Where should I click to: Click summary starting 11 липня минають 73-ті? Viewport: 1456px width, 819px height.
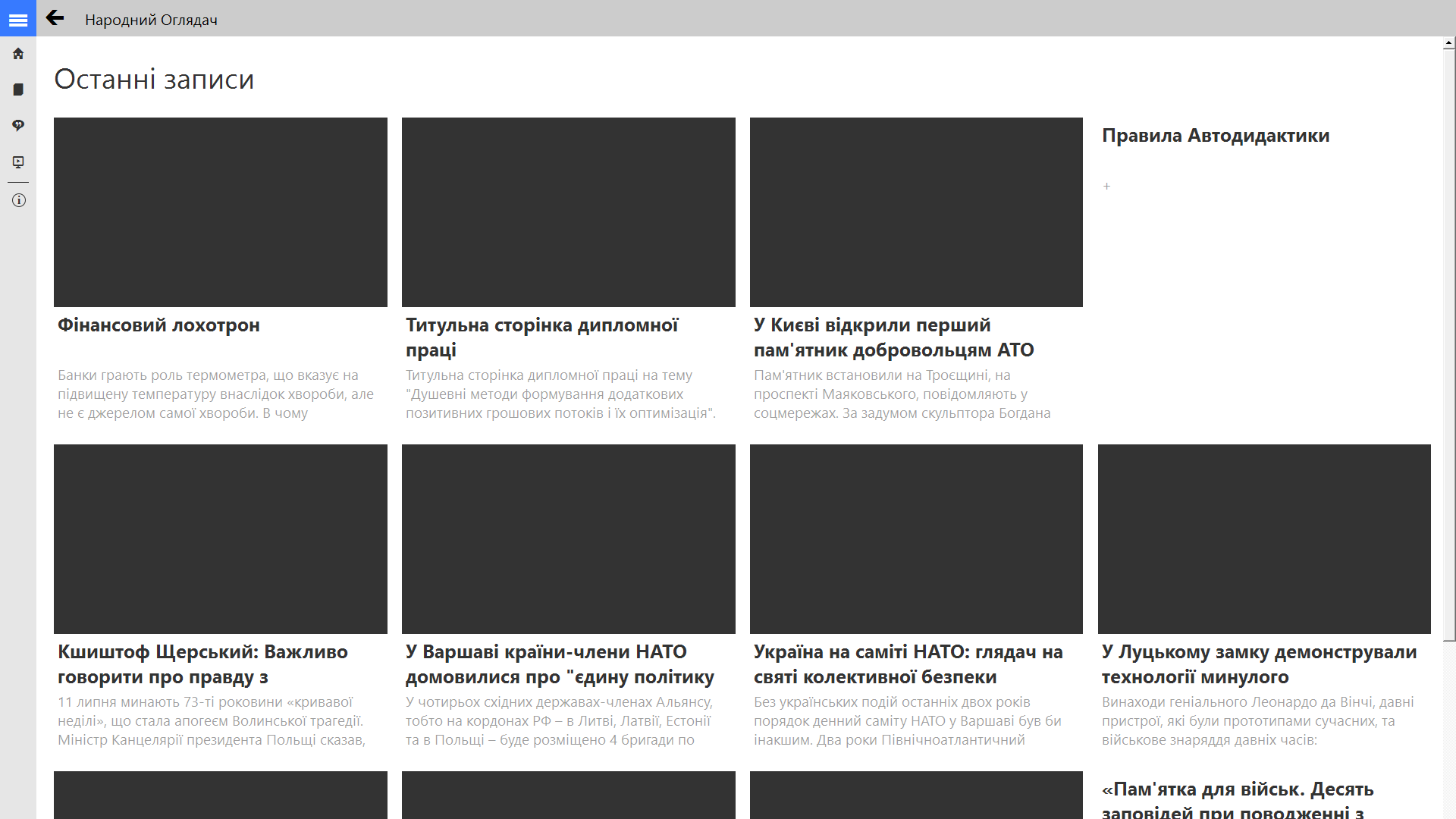click(x=212, y=721)
